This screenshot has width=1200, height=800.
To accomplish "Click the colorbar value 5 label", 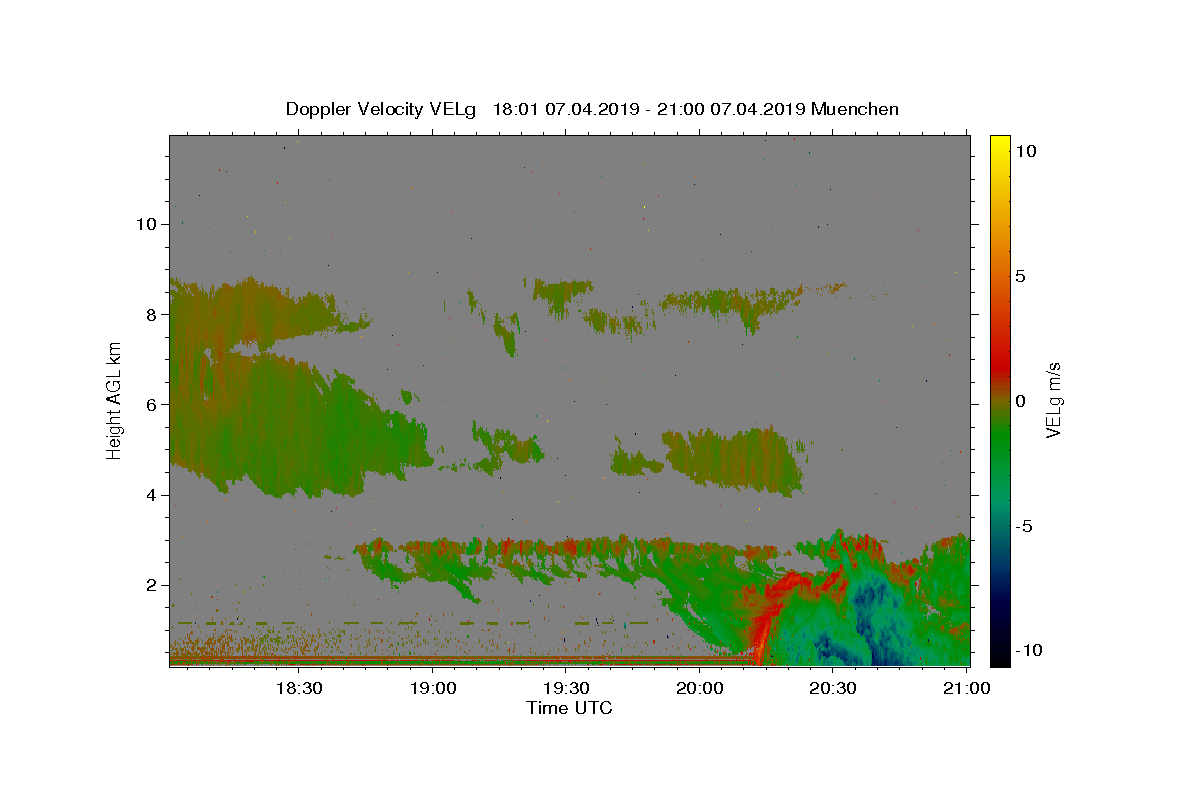I will point(1020,276).
